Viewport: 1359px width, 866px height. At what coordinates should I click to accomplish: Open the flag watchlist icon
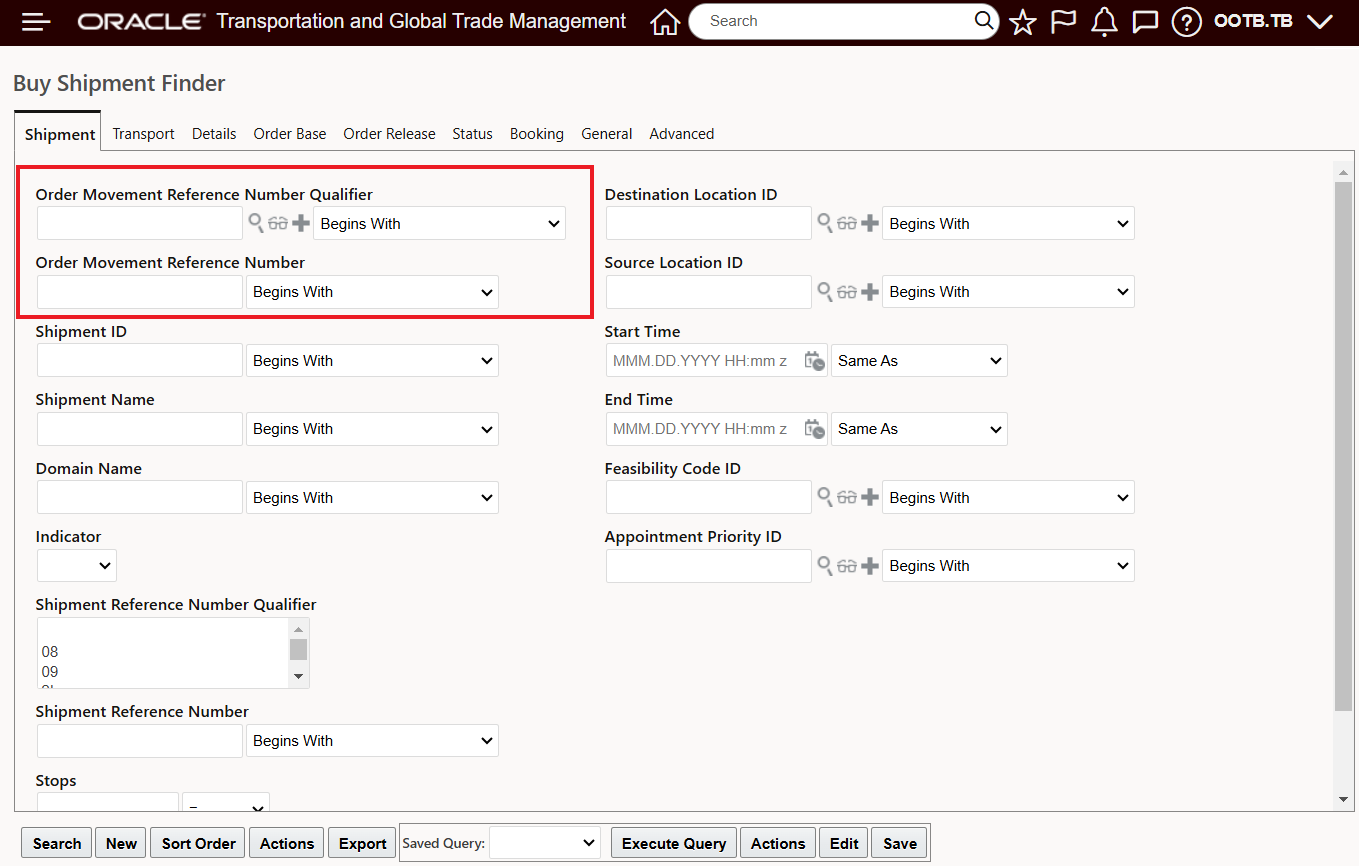1063,21
